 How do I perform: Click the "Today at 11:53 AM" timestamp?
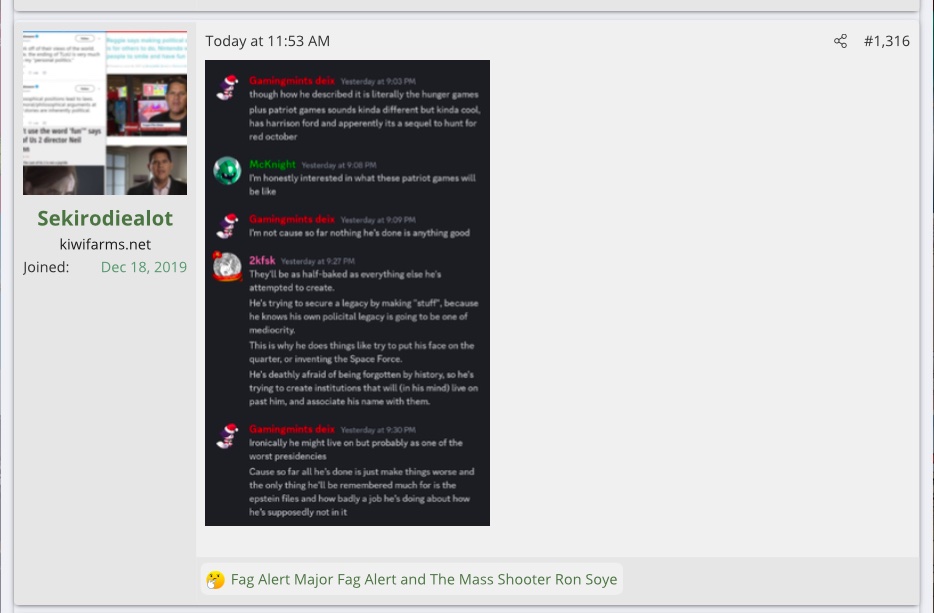click(267, 41)
